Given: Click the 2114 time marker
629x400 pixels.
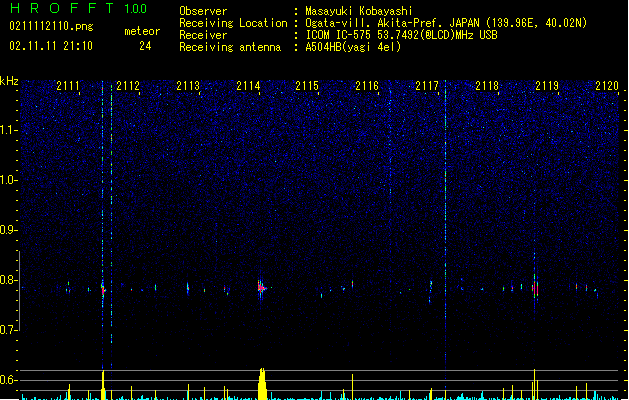Looking at the screenshot, I should pos(248,86).
